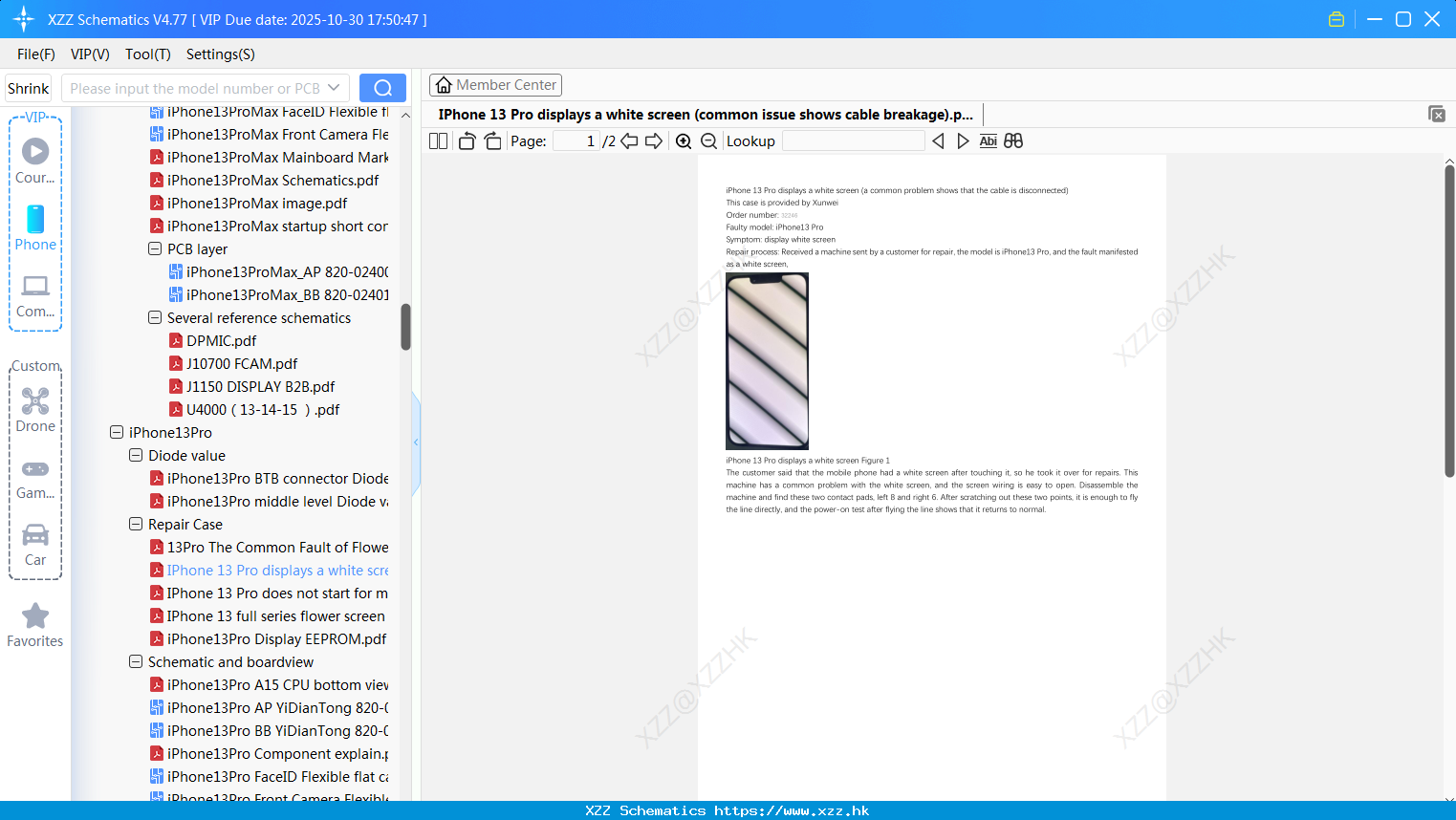
Task: Open iPhone13ProMax_AP 820-0240 PCB file
Action: [x=278, y=271]
